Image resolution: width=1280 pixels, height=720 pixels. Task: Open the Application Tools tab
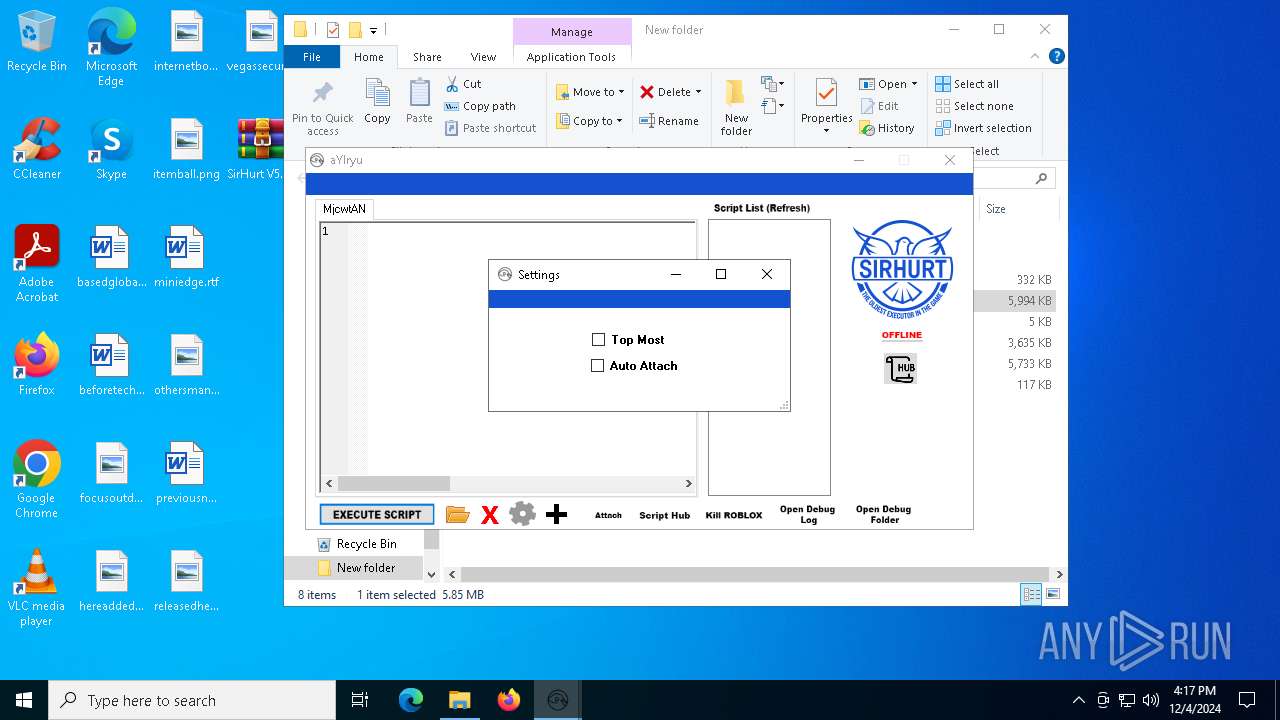point(571,57)
